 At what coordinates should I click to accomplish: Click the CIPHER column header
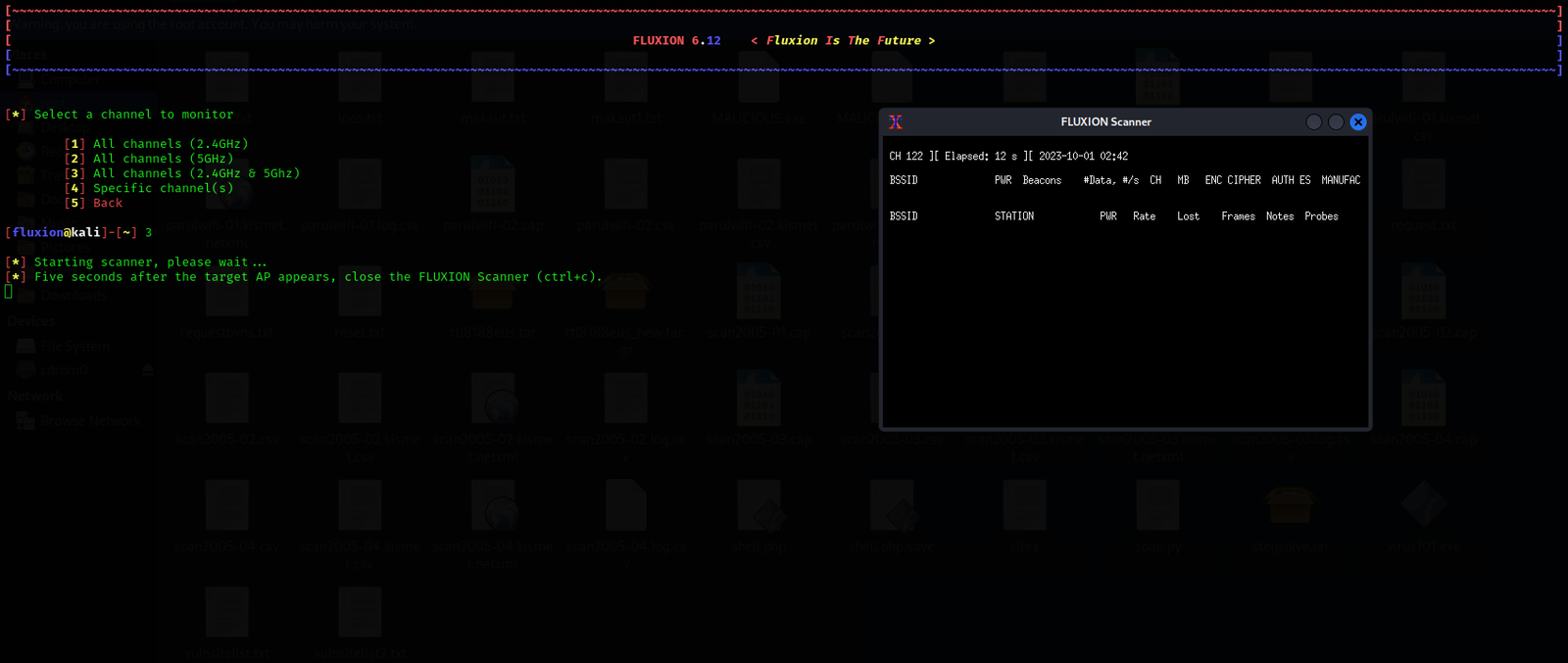(x=1244, y=181)
